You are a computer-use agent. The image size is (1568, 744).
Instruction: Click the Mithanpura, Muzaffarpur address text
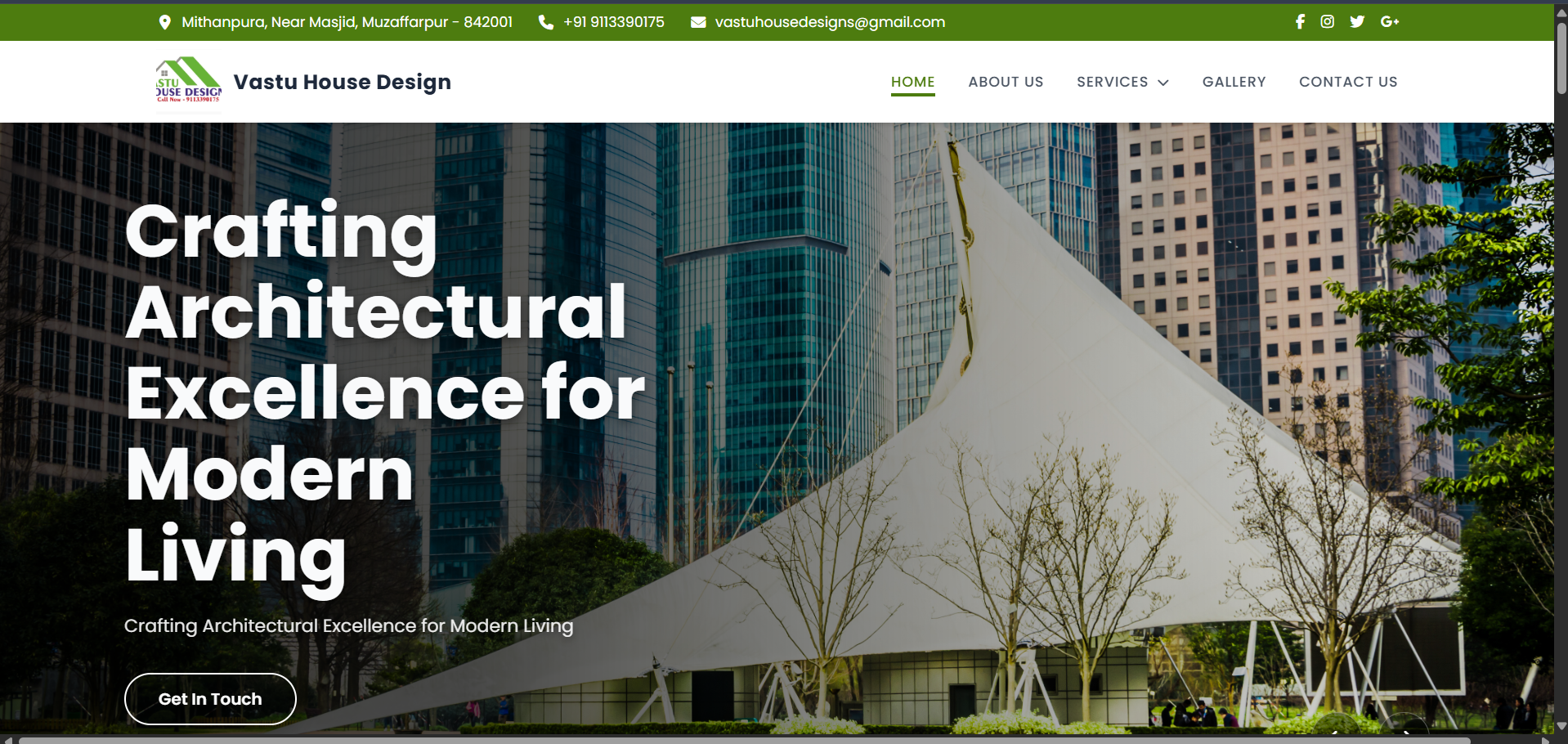tap(347, 22)
